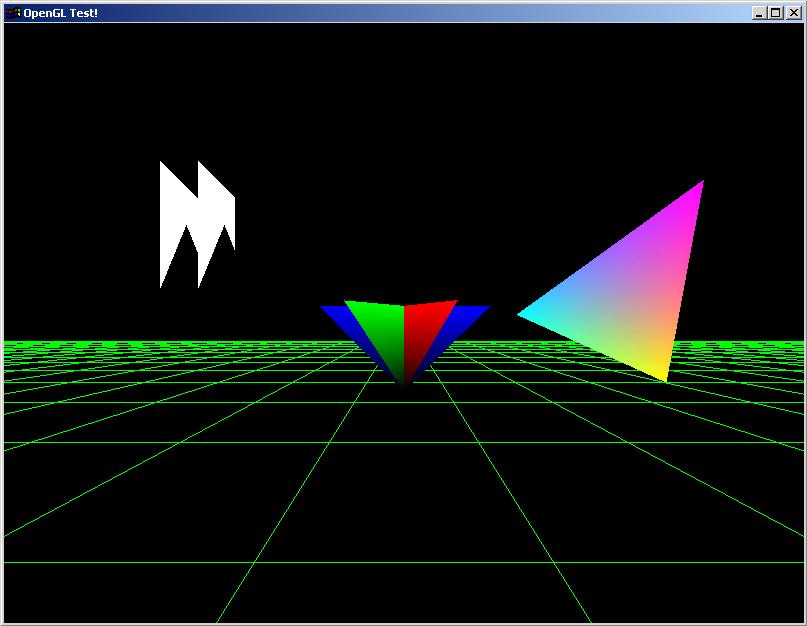Click the white jagged shape
The height and width of the screenshot is (626, 807).
pos(197,224)
